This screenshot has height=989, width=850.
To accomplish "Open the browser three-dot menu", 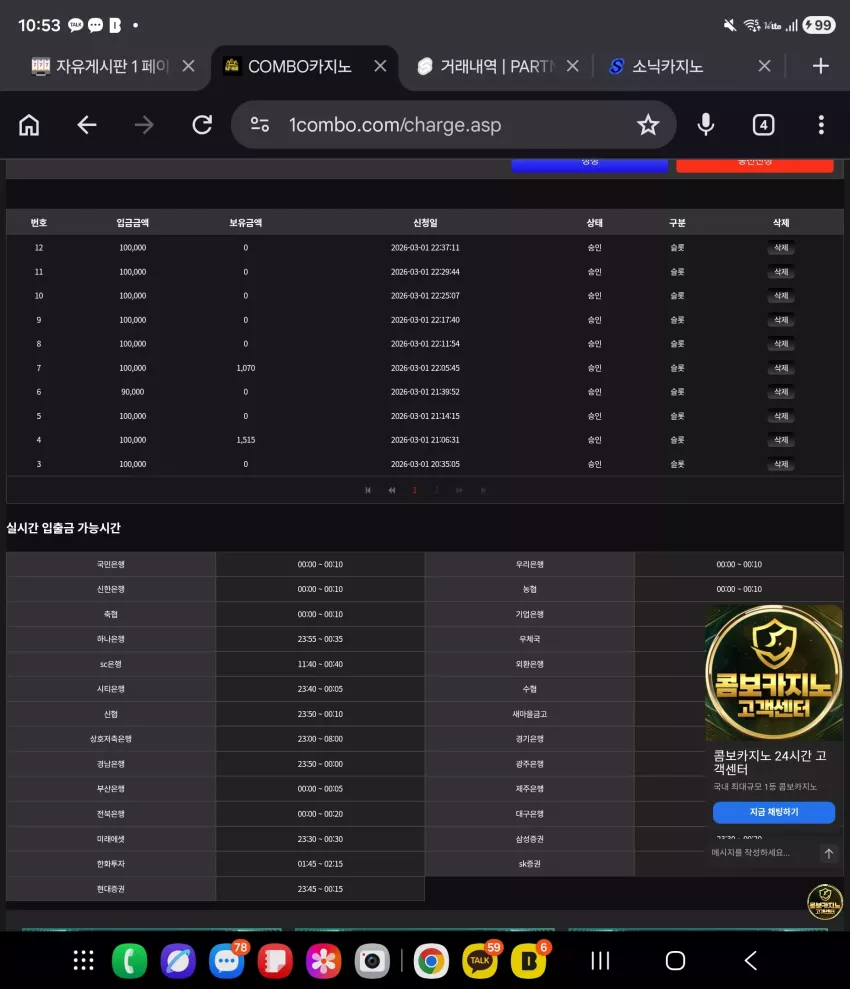I will tap(821, 125).
